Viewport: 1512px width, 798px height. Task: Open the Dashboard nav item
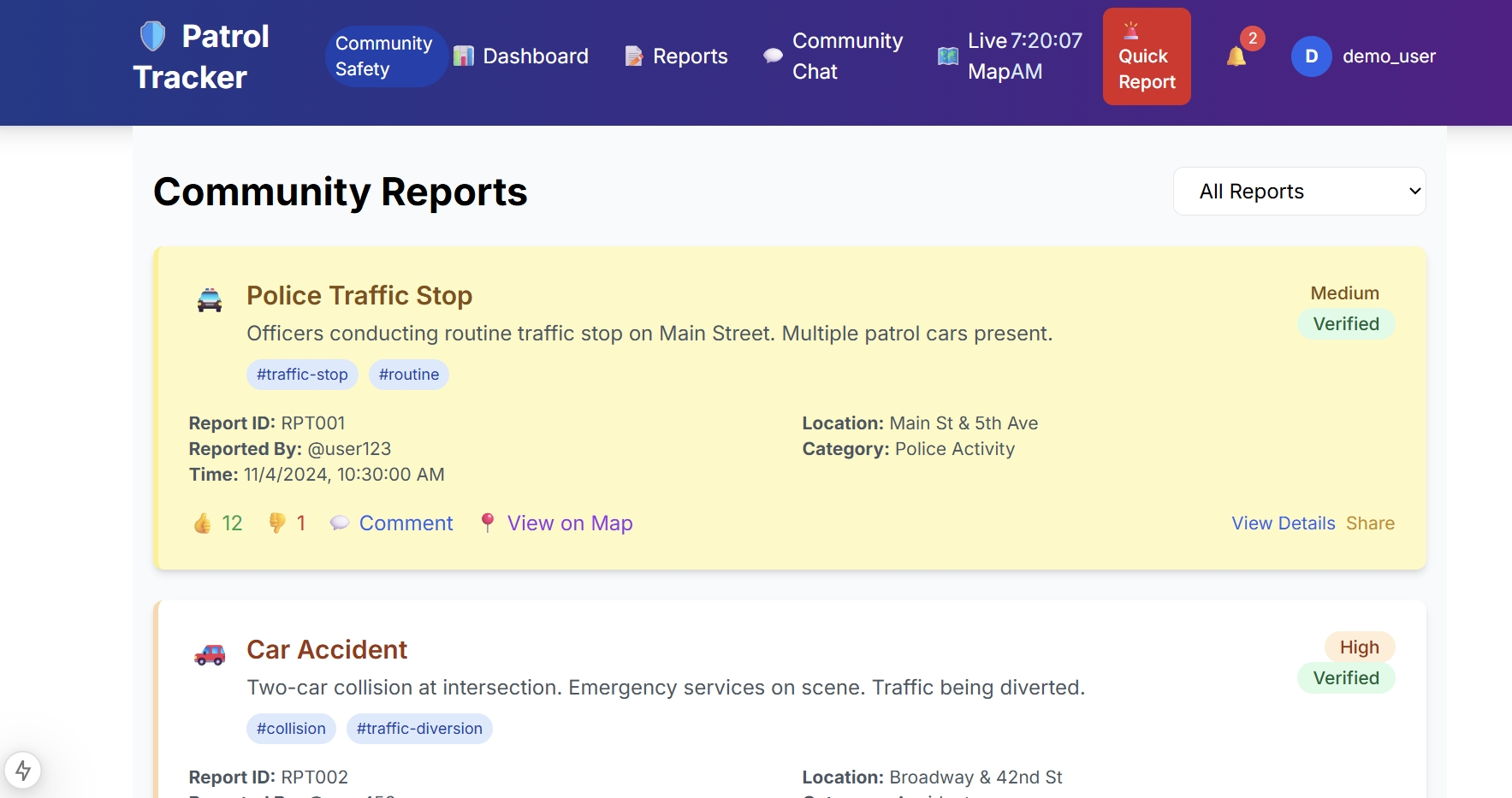point(521,56)
